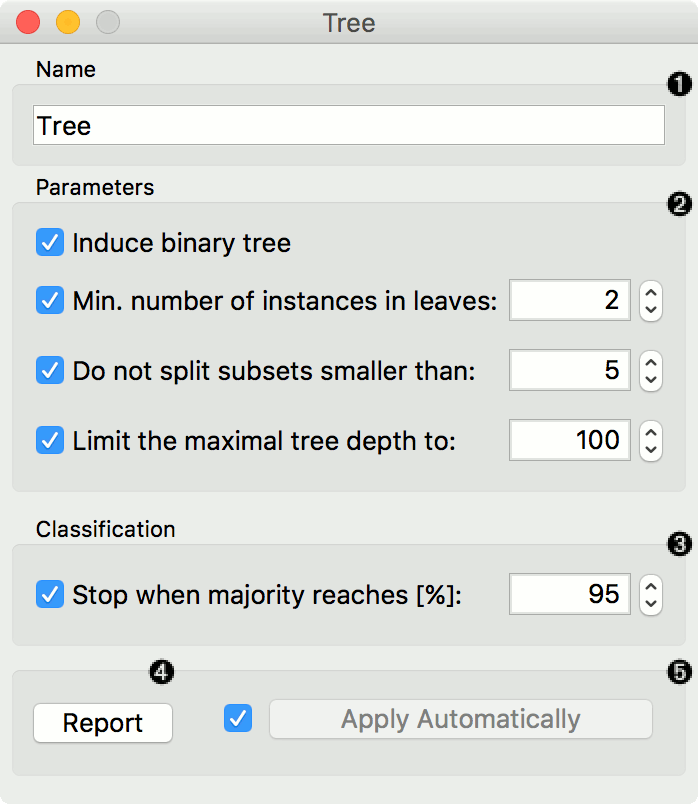This screenshot has width=698, height=804.
Task: Increase min. instances in leaves value
Action: 651,291
